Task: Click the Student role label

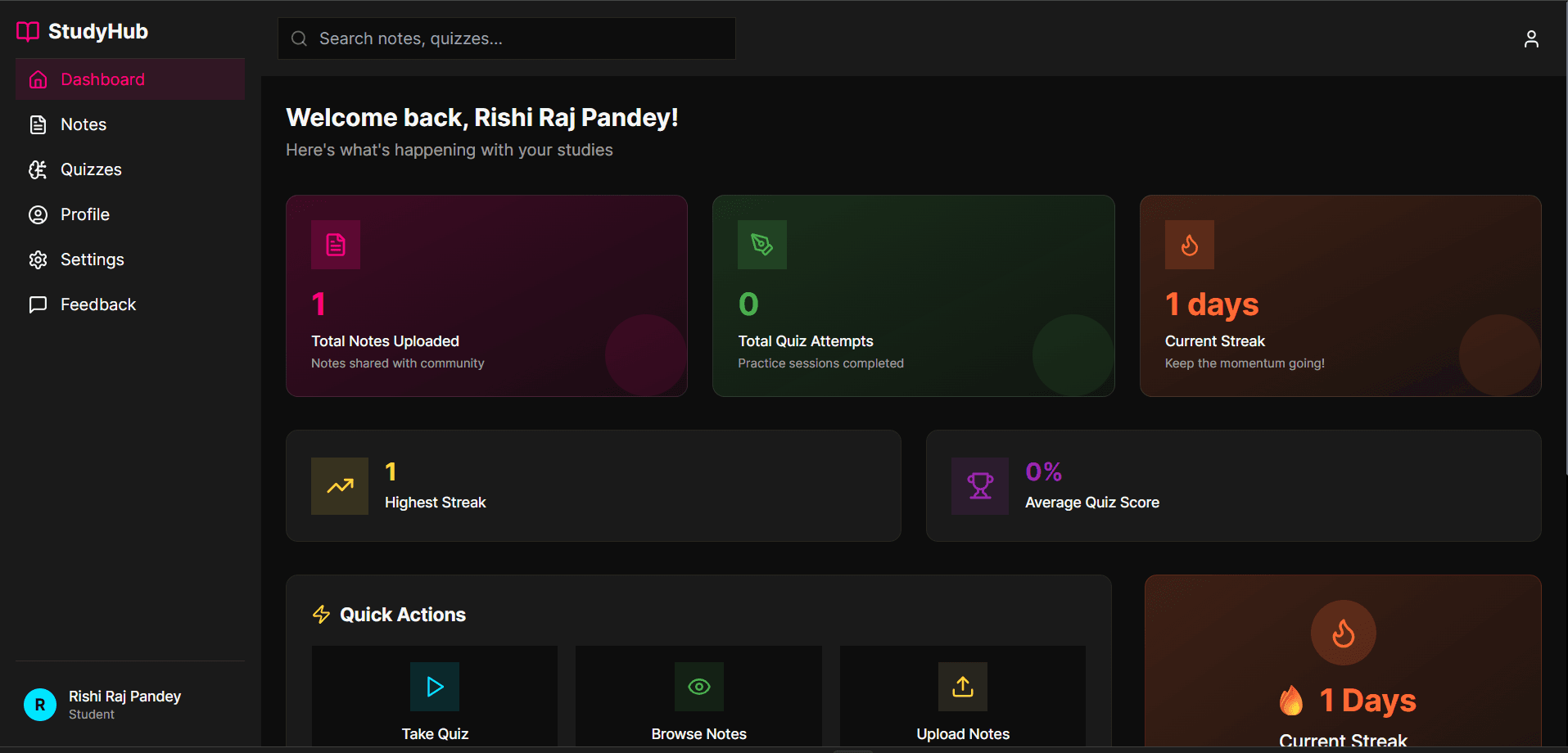Action: [92, 715]
